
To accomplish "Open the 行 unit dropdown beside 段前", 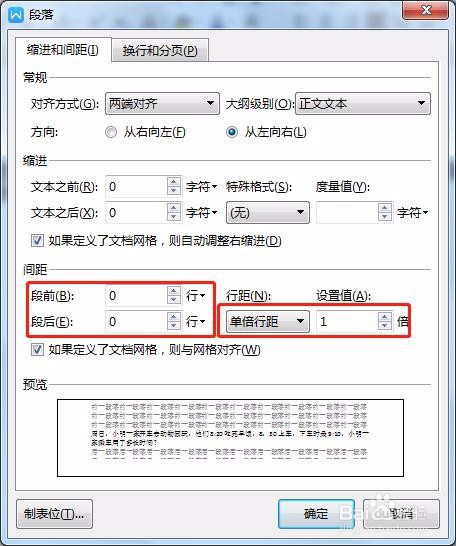I will pos(195,296).
